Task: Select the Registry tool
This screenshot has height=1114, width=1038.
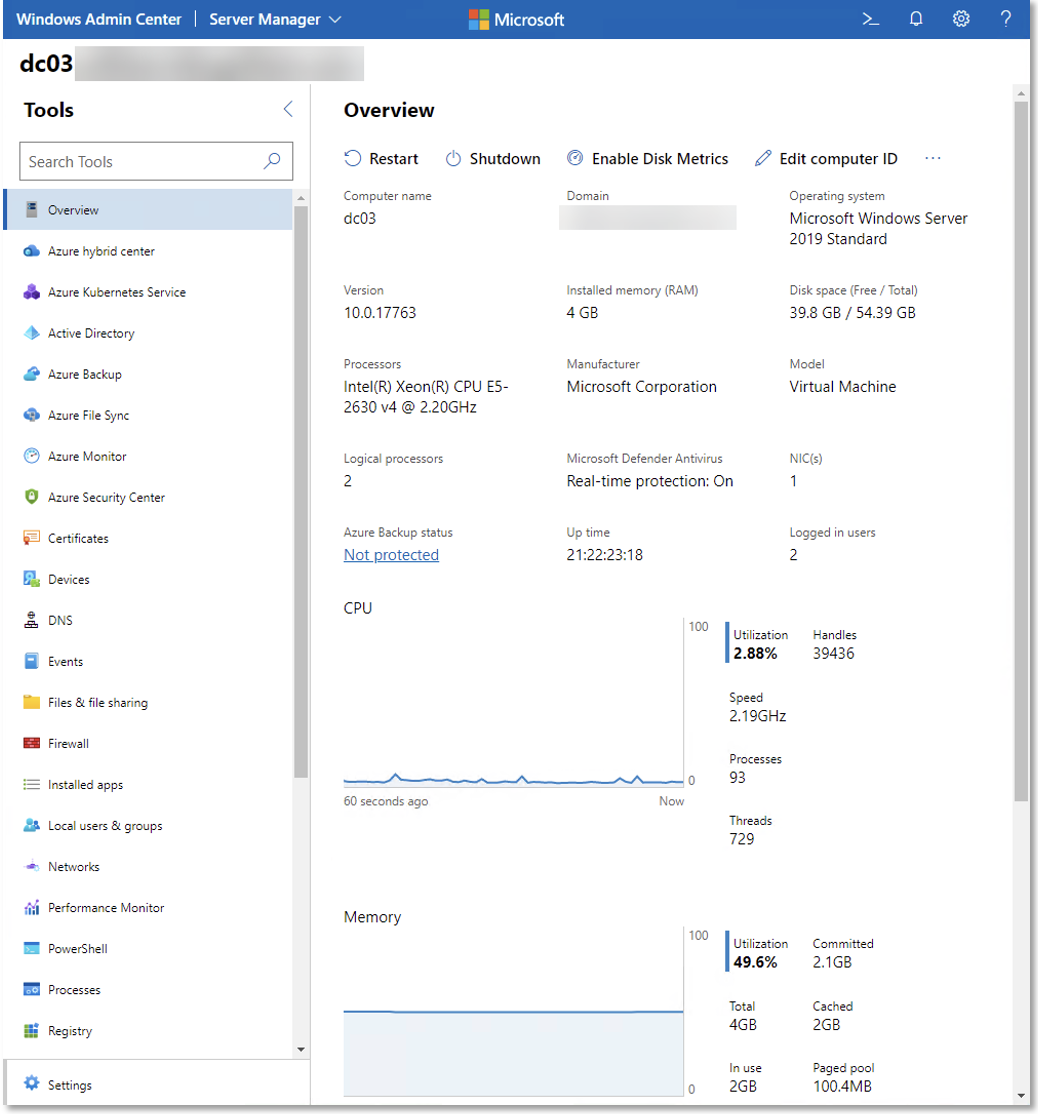Action: (x=70, y=1030)
